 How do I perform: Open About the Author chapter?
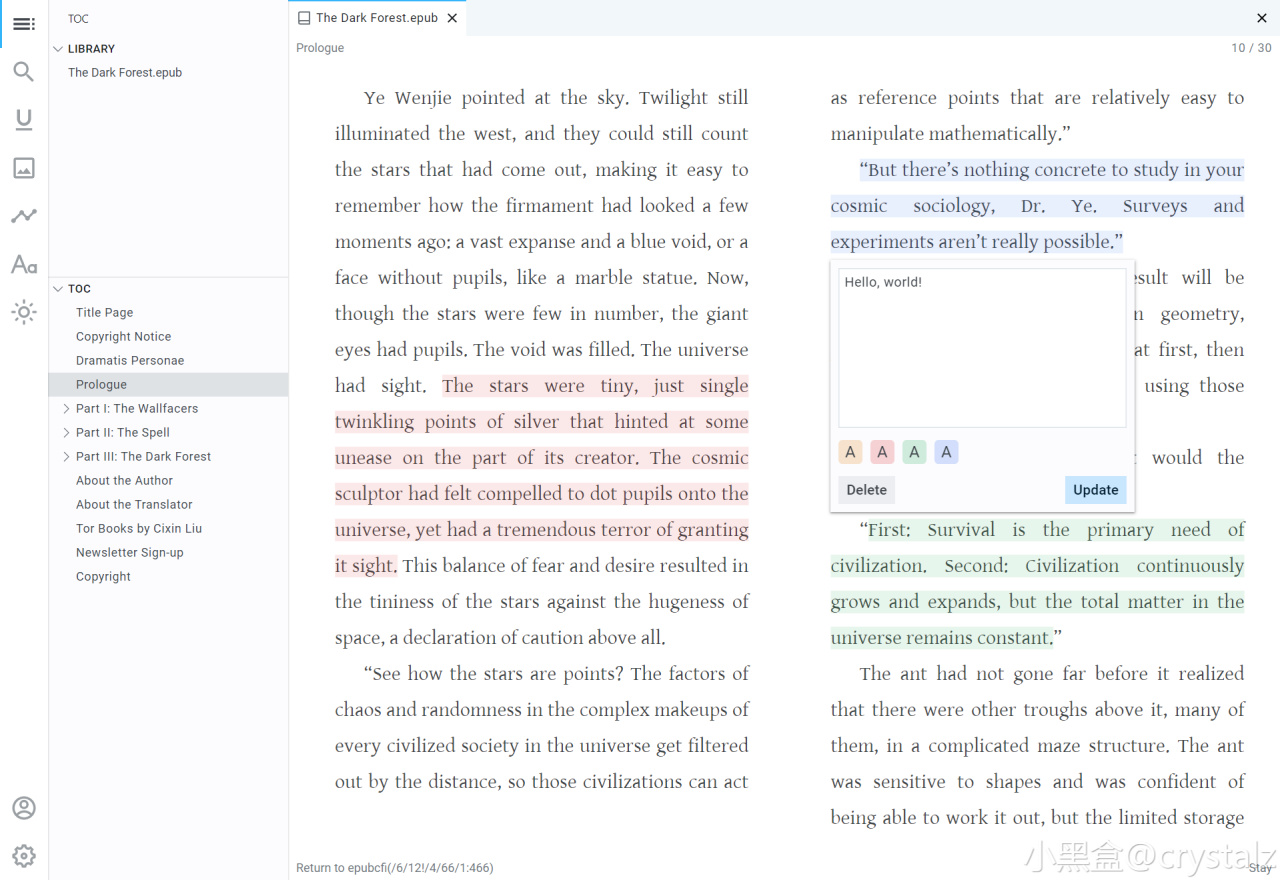pyautogui.click(x=168, y=480)
